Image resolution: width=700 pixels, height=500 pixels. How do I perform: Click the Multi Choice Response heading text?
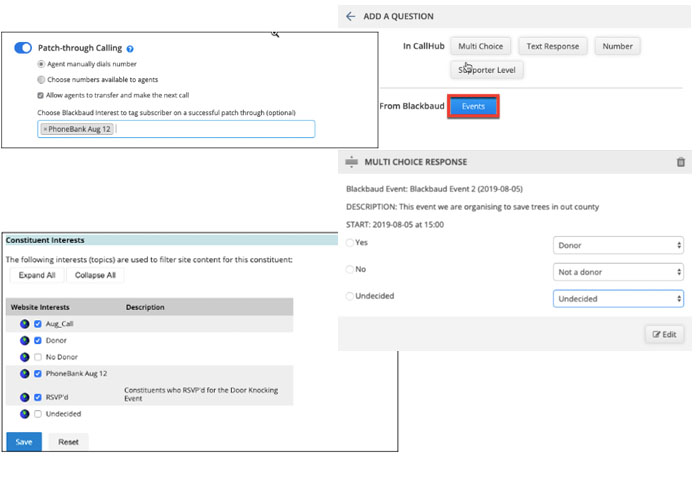(416, 162)
